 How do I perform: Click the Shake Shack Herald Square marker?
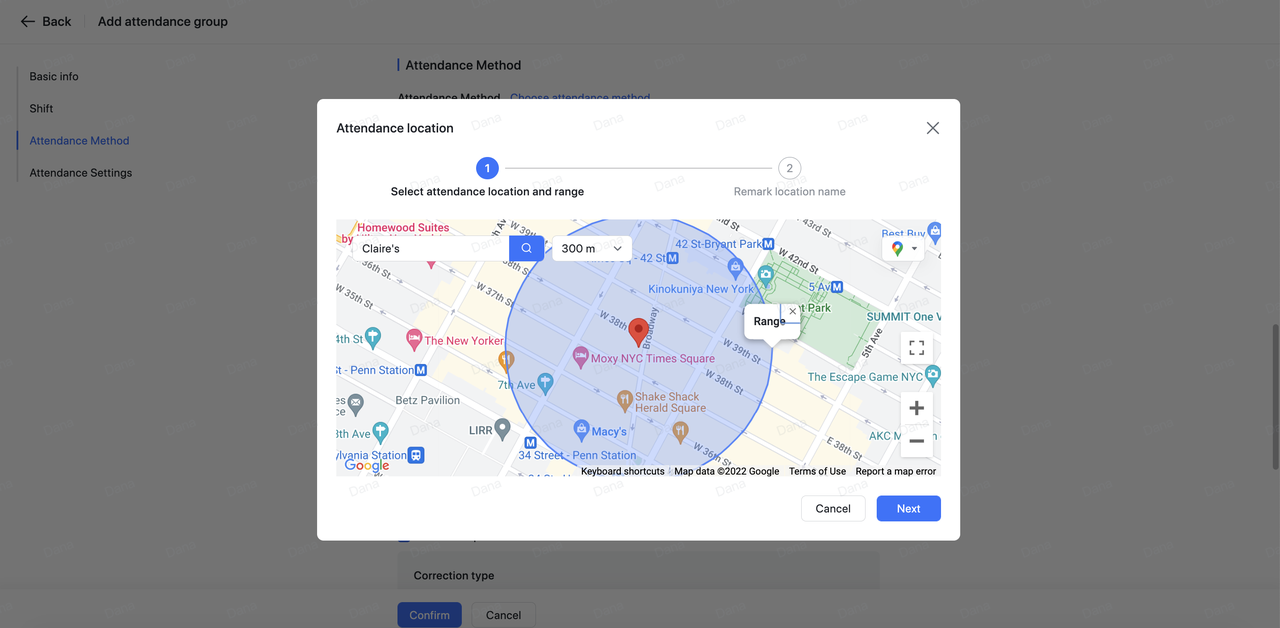624,400
